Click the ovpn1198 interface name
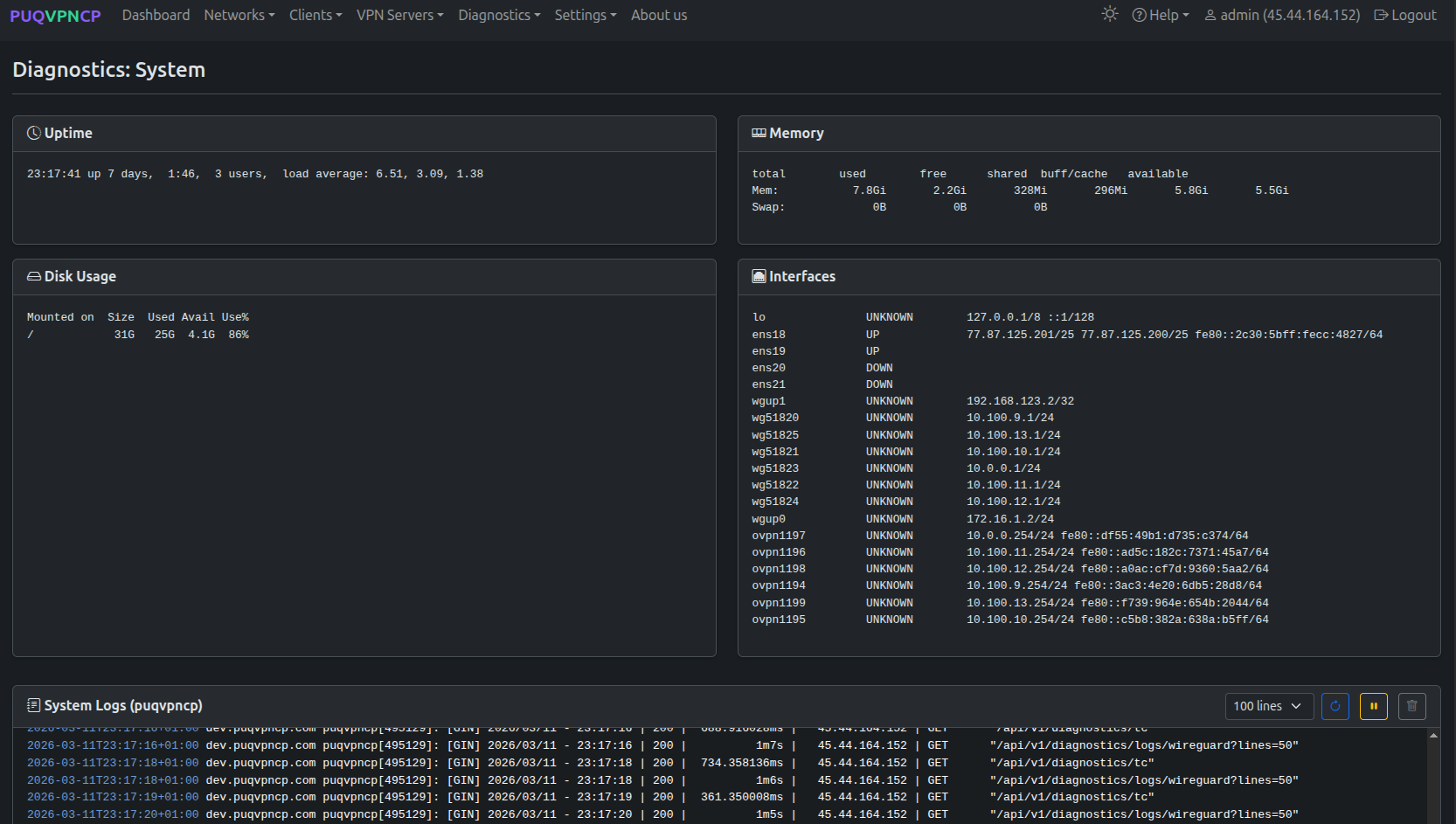The width and height of the screenshot is (1456, 824). click(779, 569)
